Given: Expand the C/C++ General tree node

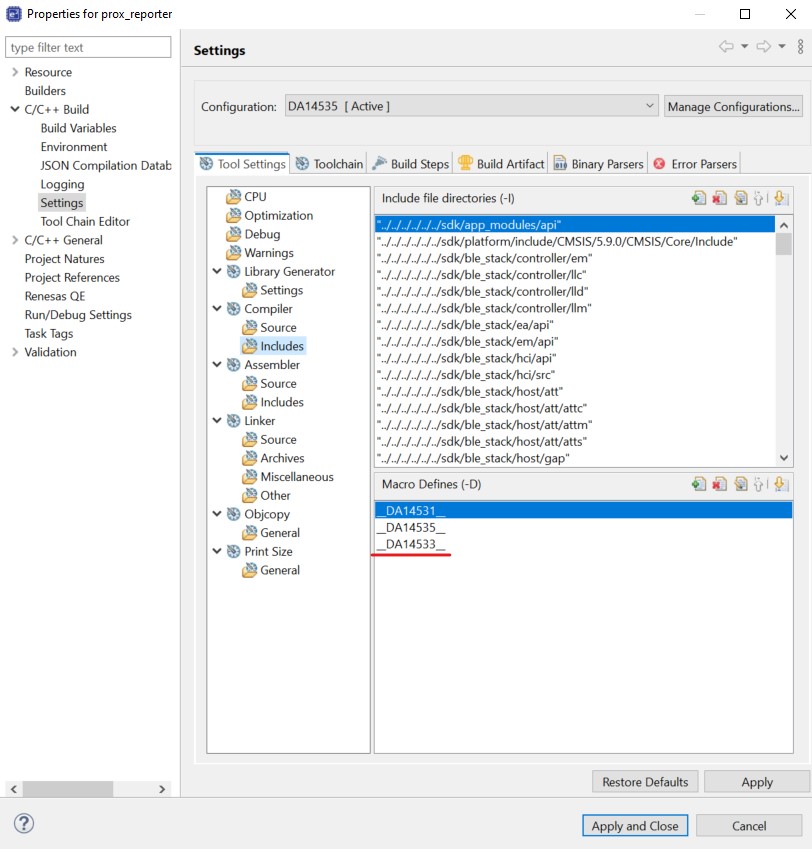Looking at the screenshot, I should tap(15, 240).
